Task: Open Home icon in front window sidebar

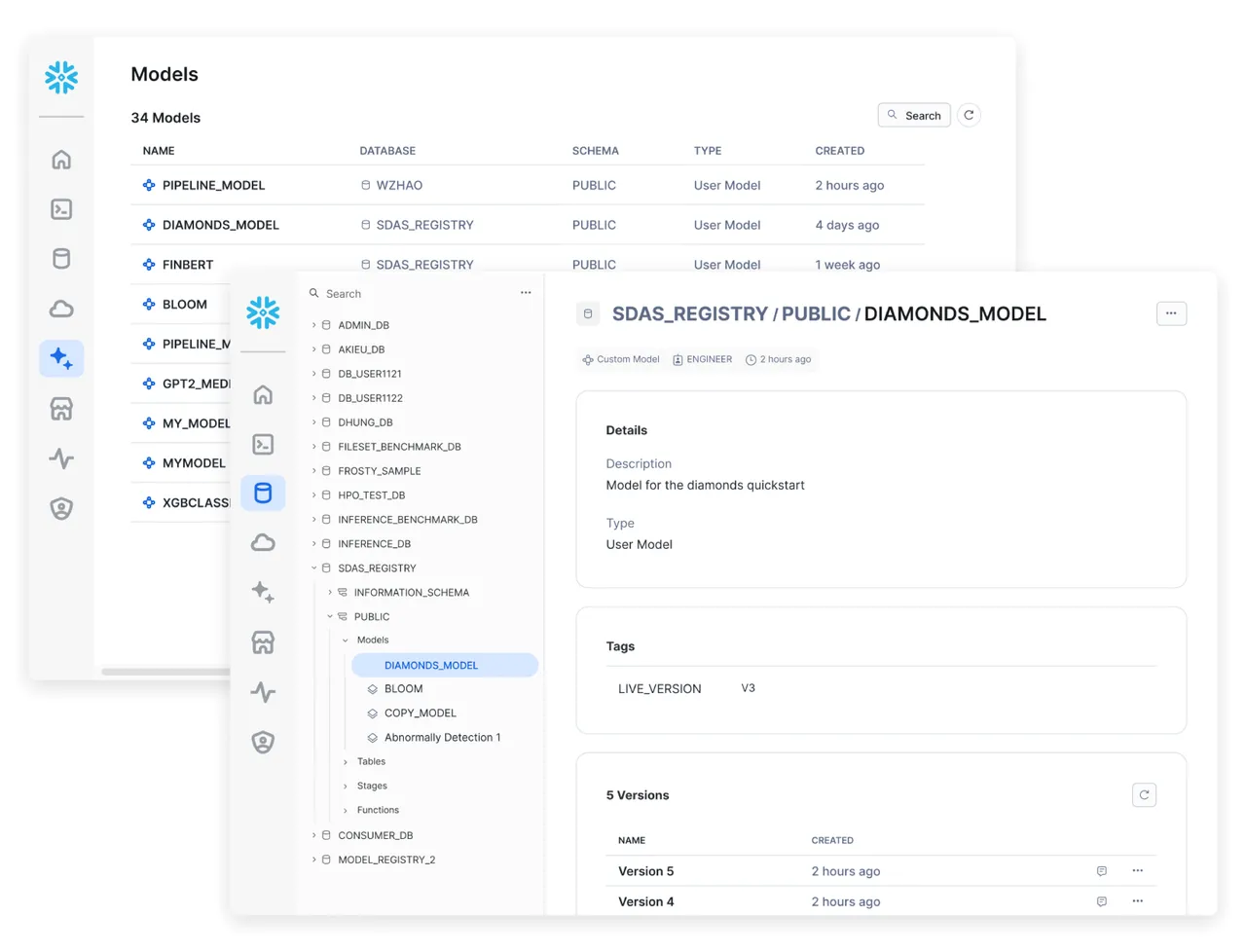Action: [x=263, y=394]
